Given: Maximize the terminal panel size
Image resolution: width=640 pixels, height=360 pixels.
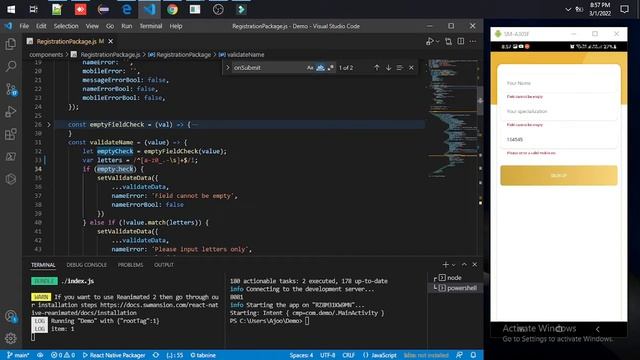Looking at the screenshot, I should click(464, 265).
